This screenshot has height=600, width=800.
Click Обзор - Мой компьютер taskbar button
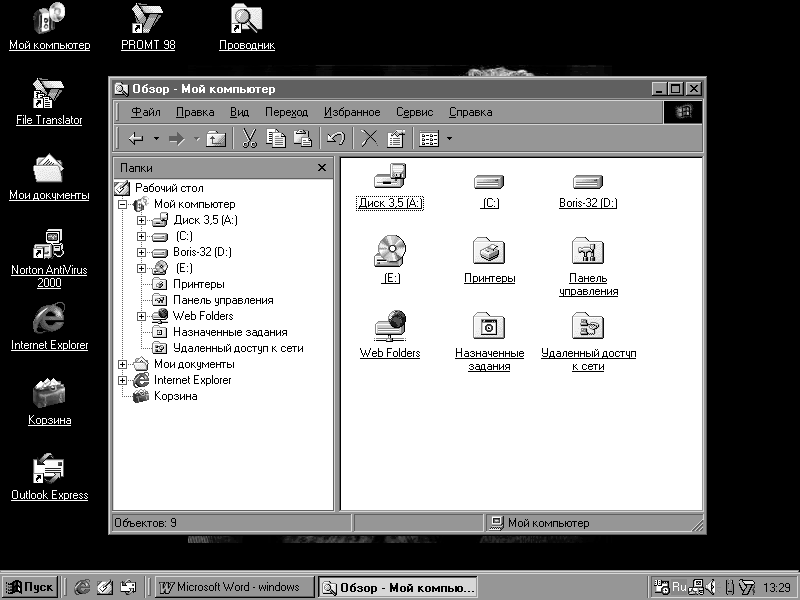398,587
